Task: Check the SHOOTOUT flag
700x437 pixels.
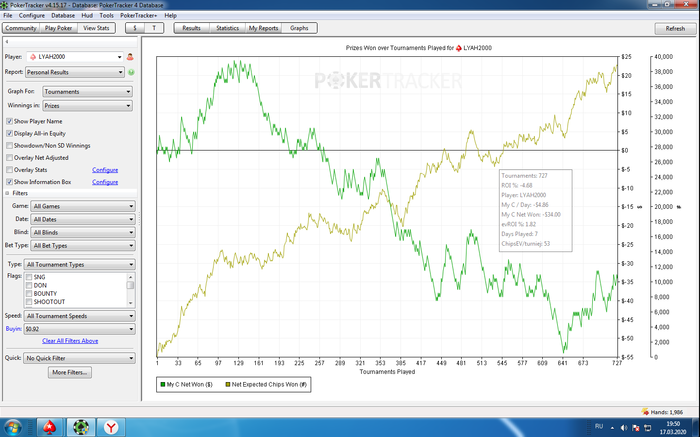Action: pyautogui.click(x=29, y=302)
